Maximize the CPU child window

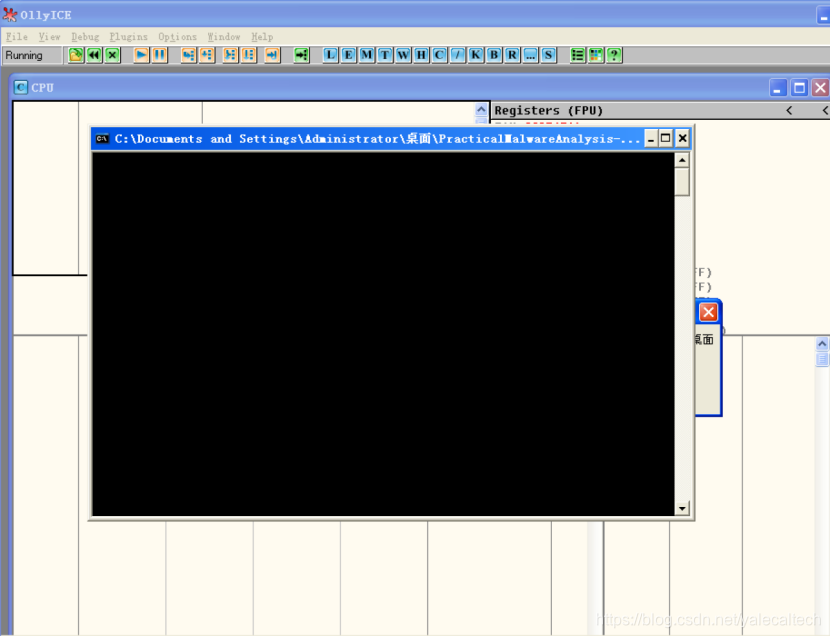pos(799,87)
